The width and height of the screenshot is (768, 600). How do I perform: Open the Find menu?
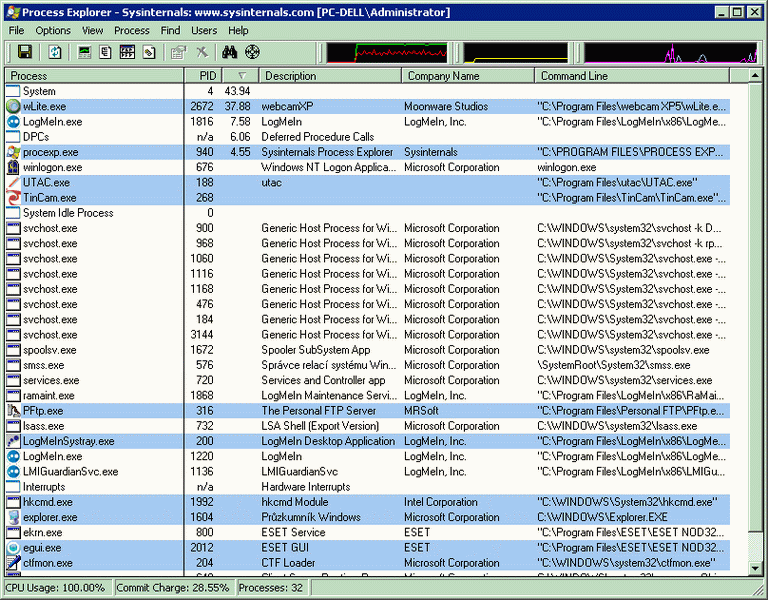(x=170, y=30)
